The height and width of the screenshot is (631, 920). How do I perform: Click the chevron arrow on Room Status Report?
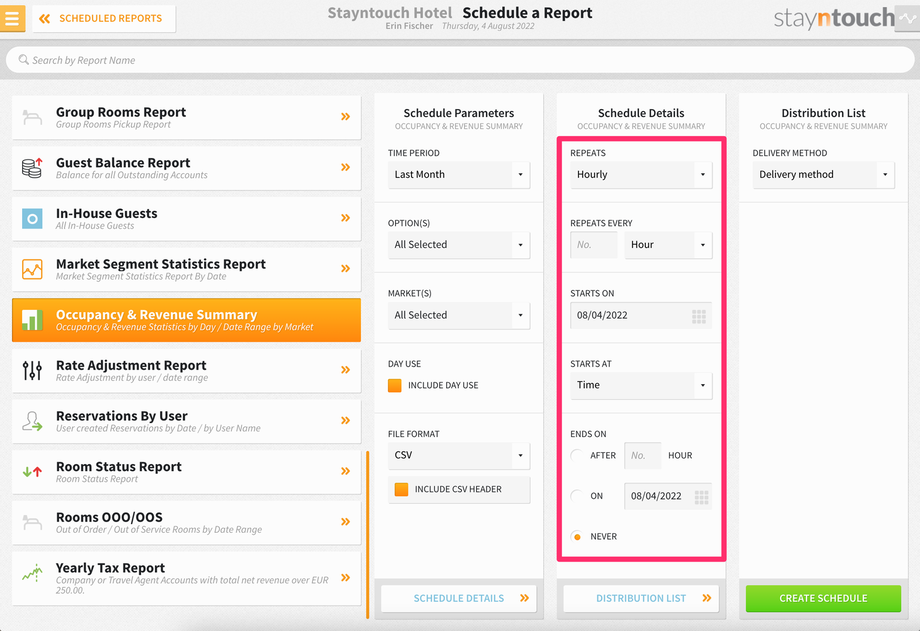coord(346,471)
